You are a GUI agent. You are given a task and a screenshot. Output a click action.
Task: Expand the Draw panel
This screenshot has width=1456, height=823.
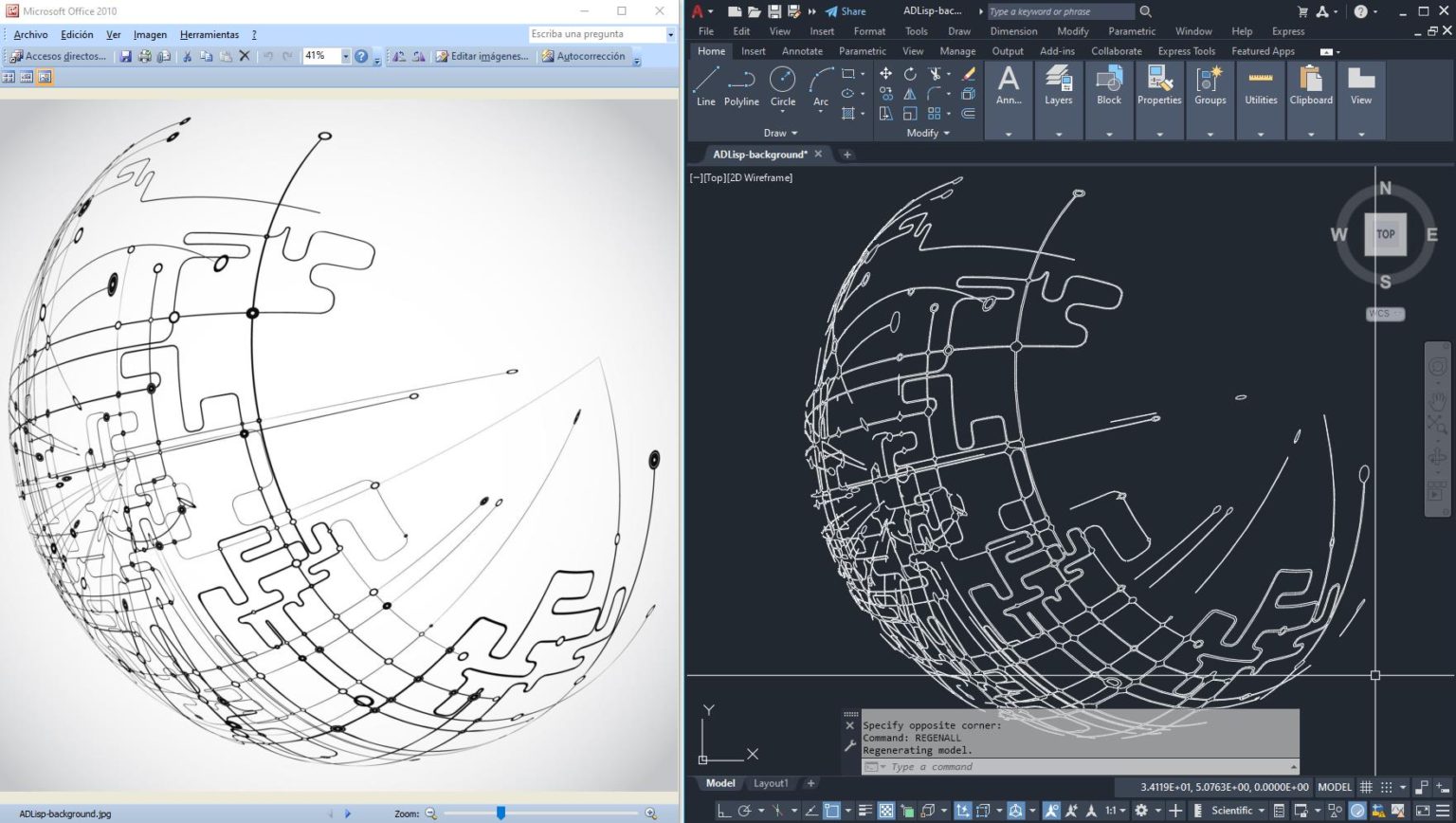pyautogui.click(x=780, y=133)
